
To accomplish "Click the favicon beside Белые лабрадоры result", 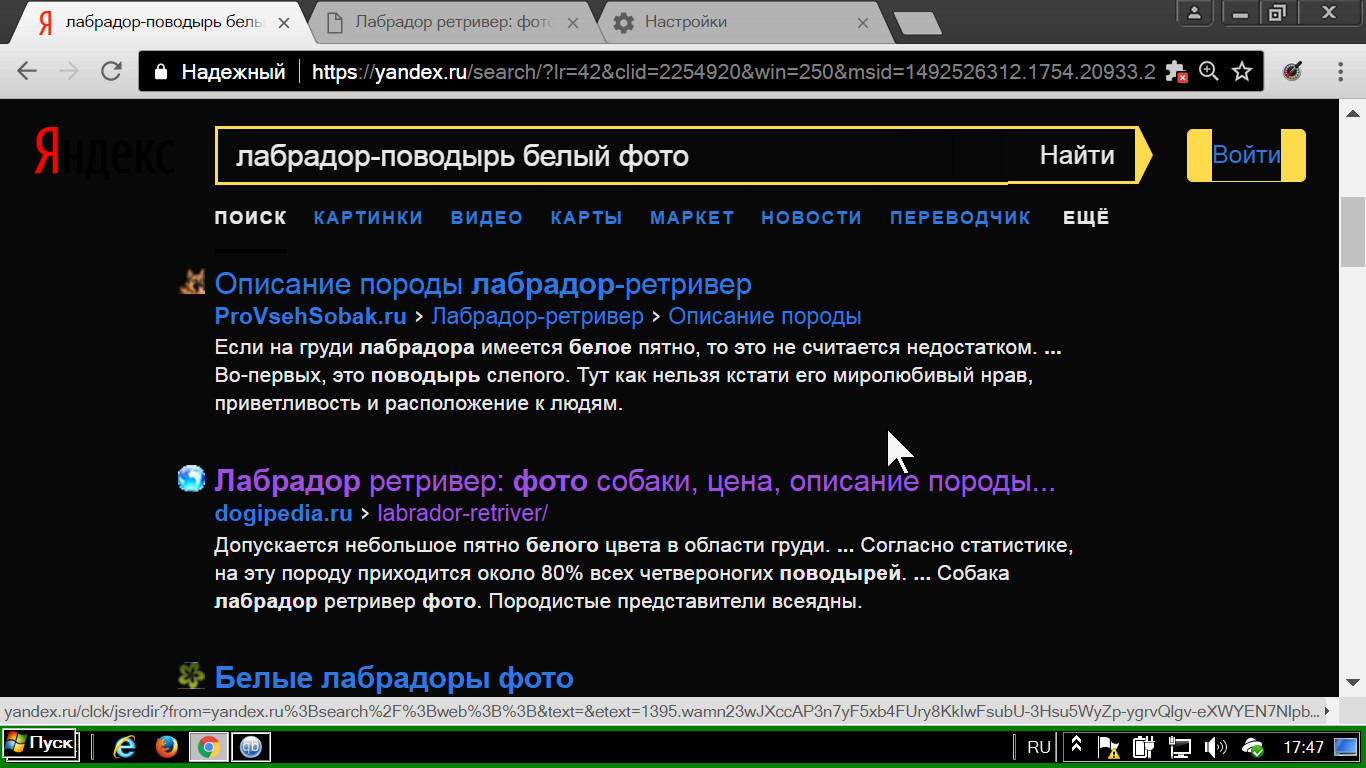I will pyautogui.click(x=192, y=677).
